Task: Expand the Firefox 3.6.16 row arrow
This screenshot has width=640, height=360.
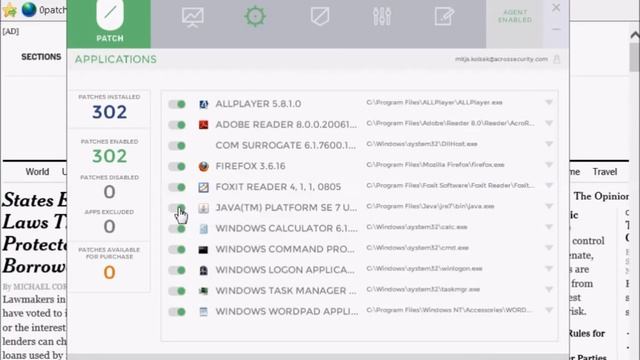Action: [549, 165]
